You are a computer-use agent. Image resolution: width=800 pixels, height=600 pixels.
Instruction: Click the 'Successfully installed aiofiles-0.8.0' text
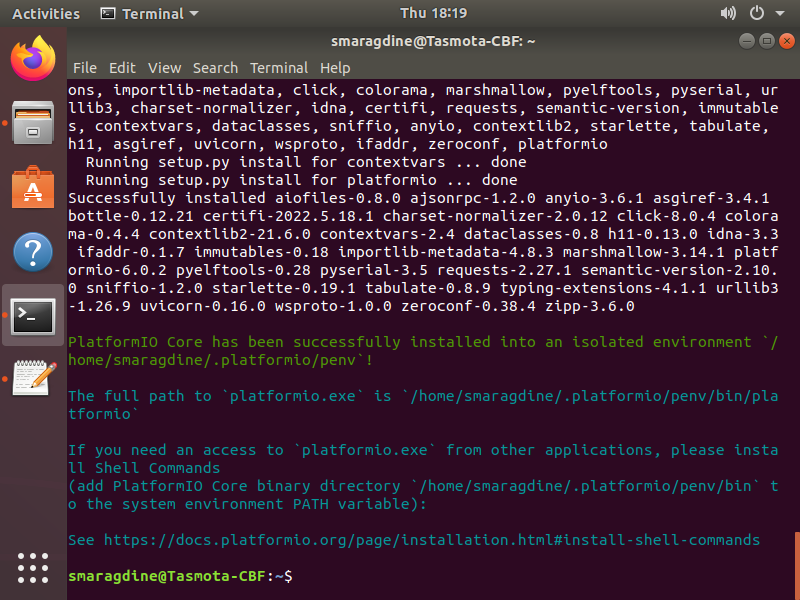[x=234, y=198]
